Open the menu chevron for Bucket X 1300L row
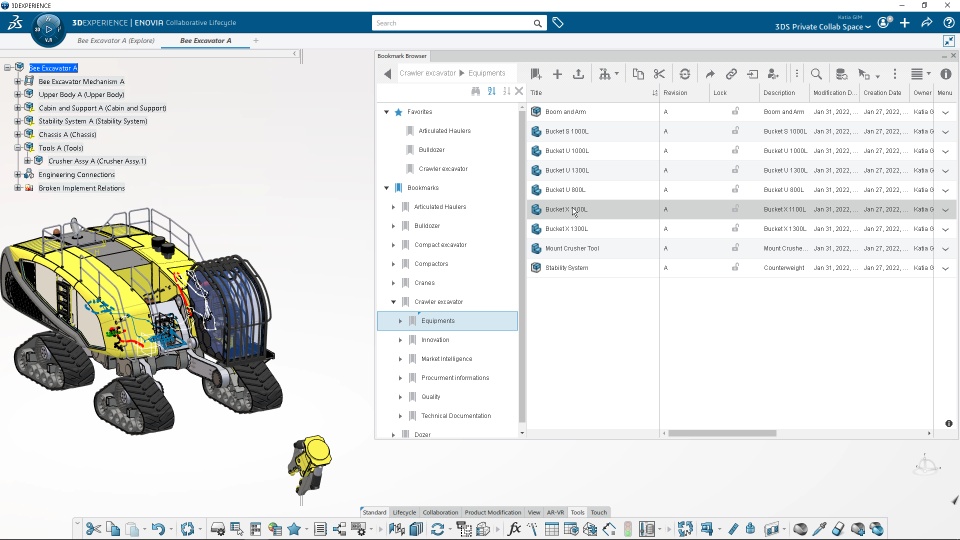The height and width of the screenshot is (540, 960). (945, 229)
